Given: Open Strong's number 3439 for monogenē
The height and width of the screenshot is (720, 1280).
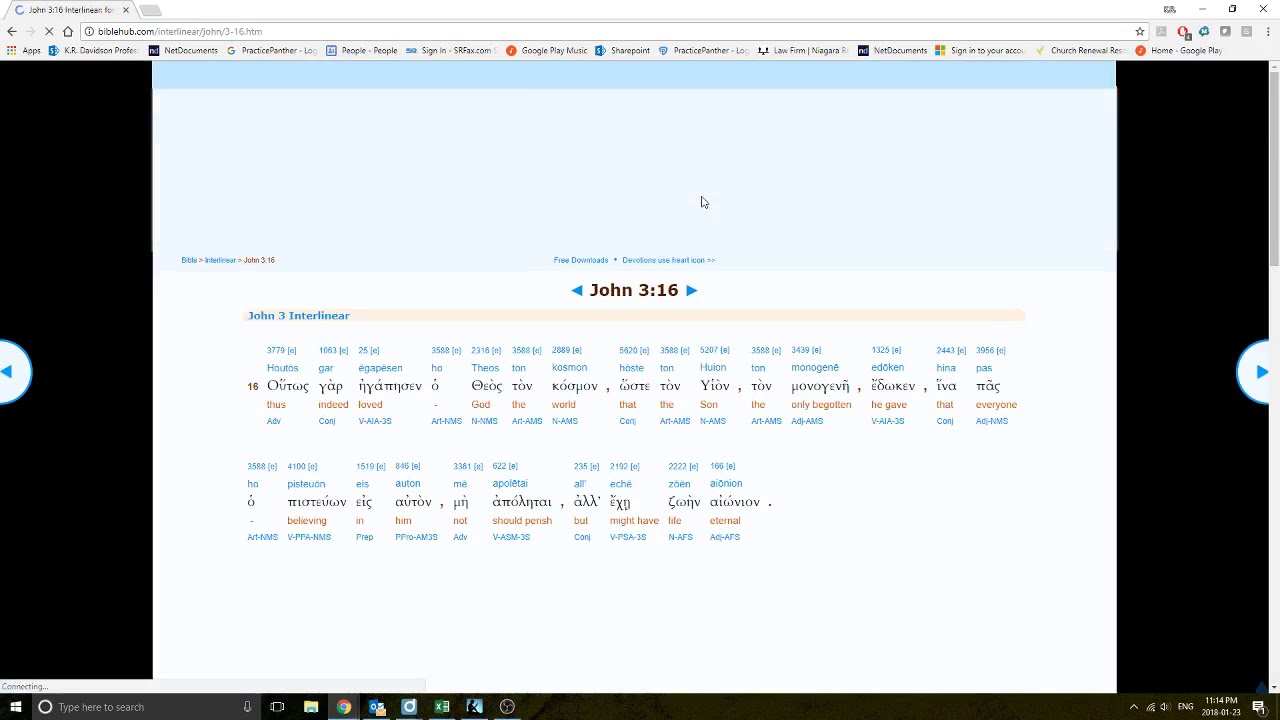Looking at the screenshot, I should (800, 351).
